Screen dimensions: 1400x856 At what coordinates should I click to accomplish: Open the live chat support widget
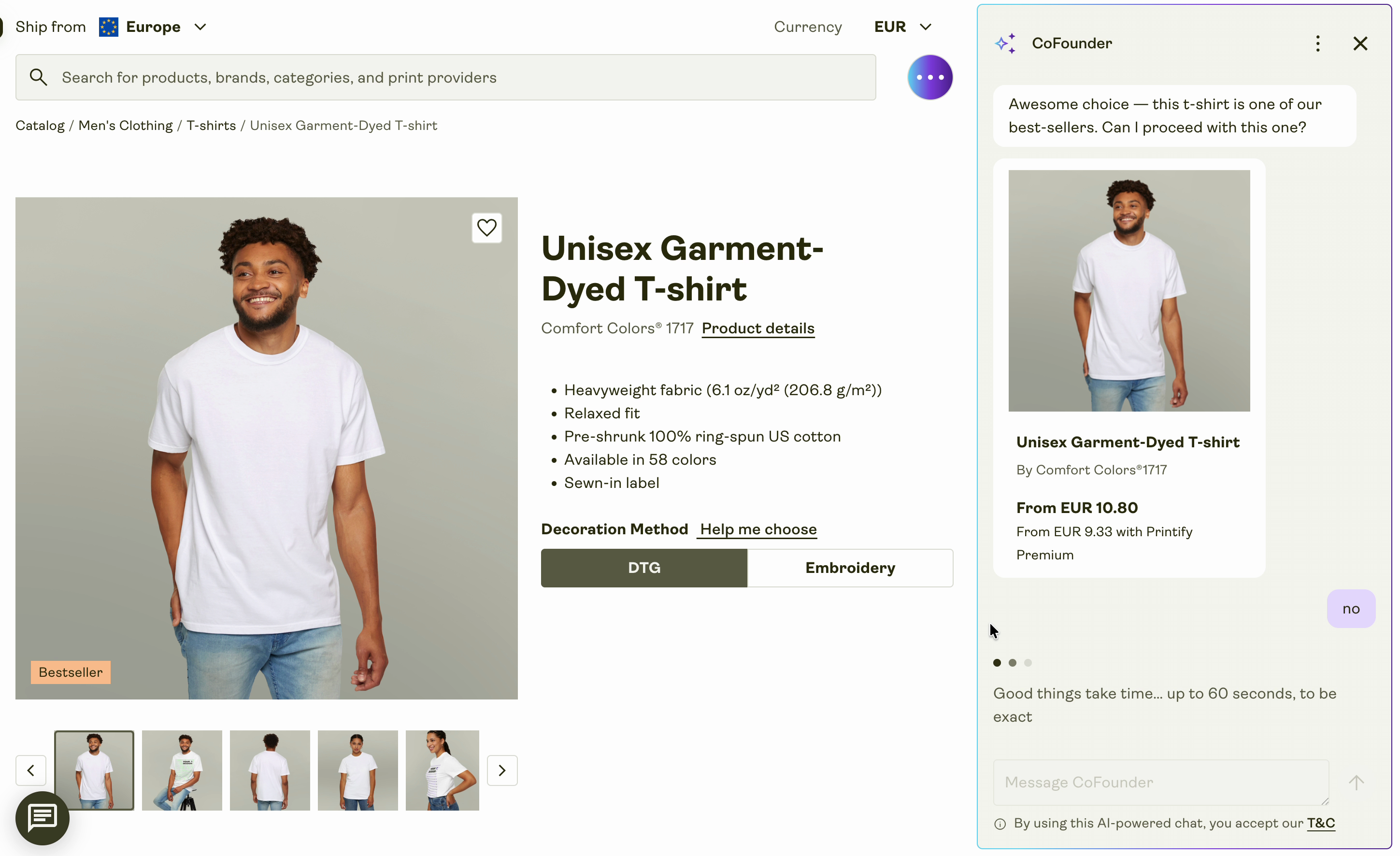pyautogui.click(x=43, y=818)
